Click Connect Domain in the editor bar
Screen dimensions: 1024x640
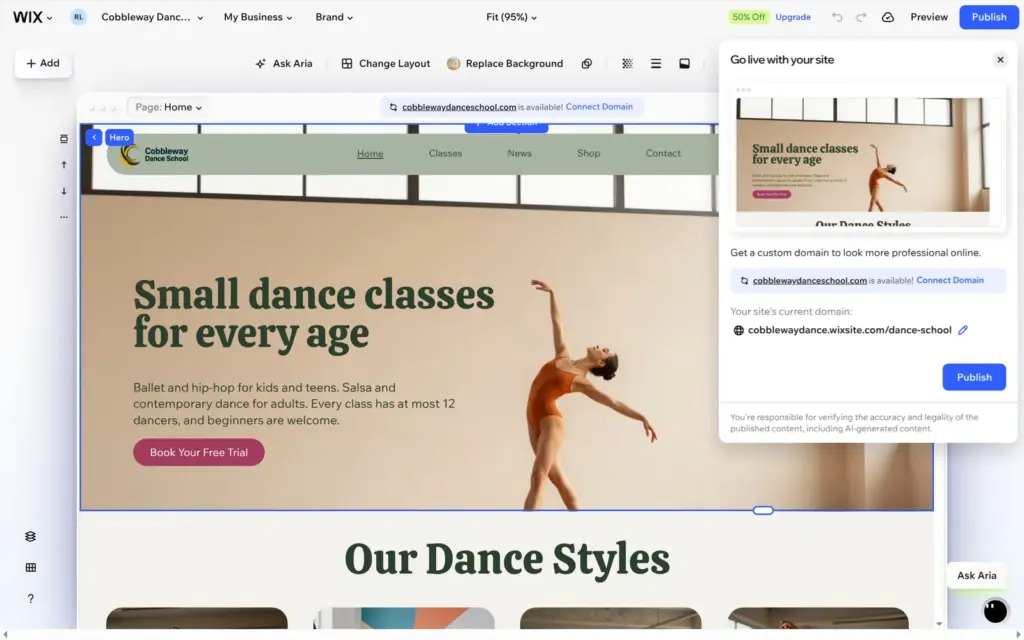(x=599, y=107)
